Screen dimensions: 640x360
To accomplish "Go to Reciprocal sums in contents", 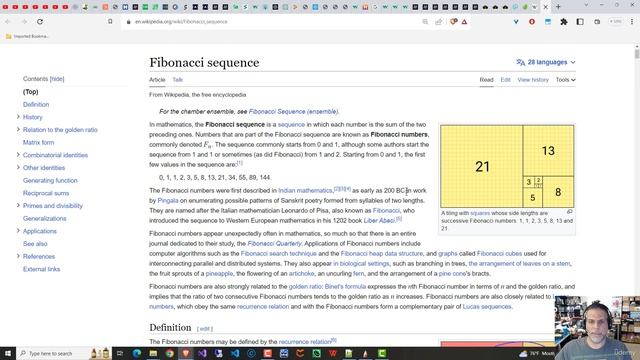I will click(x=46, y=193).
